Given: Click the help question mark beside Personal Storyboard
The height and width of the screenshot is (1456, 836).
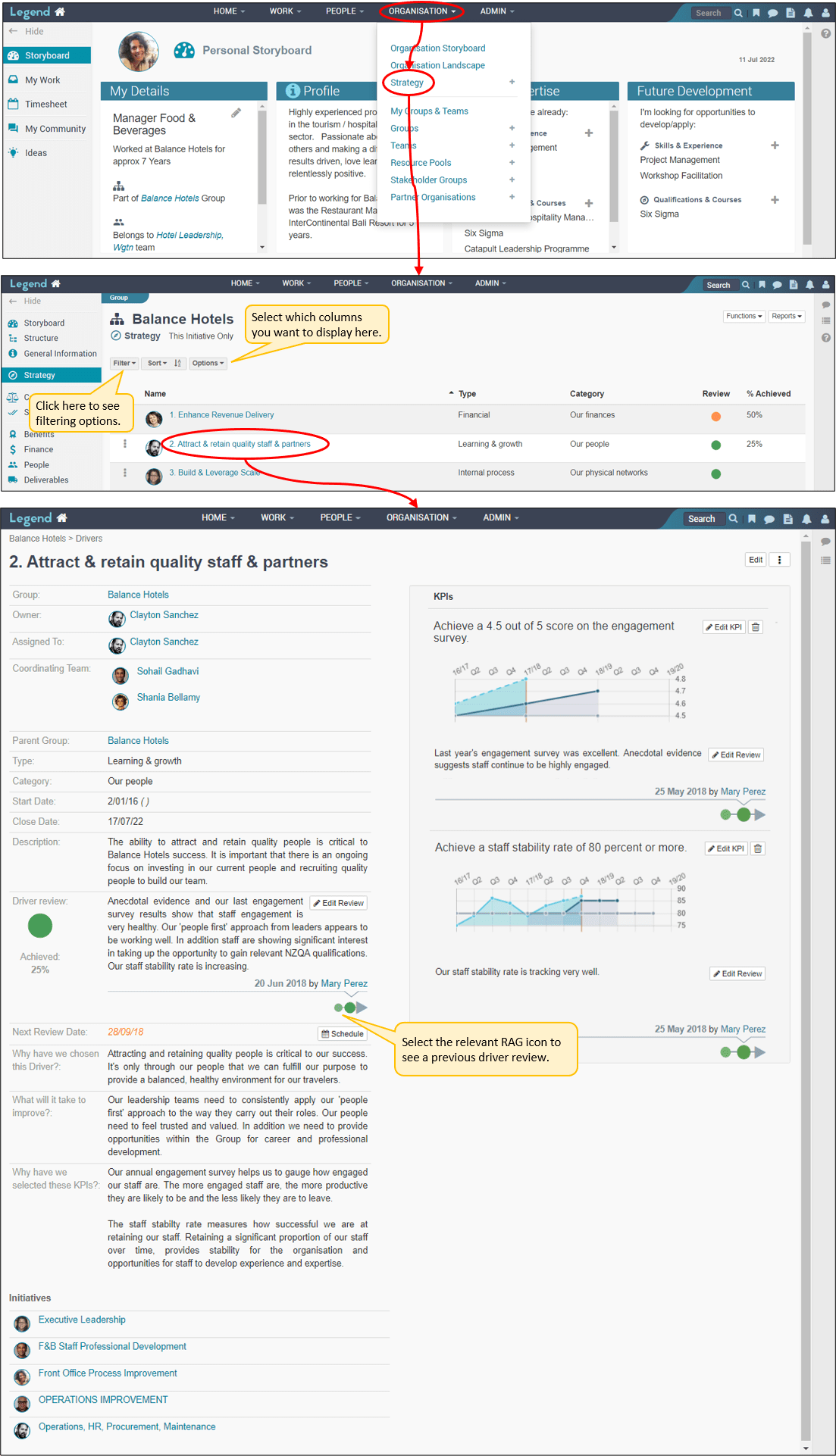Looking at the screenshot, I should [826, 33].
